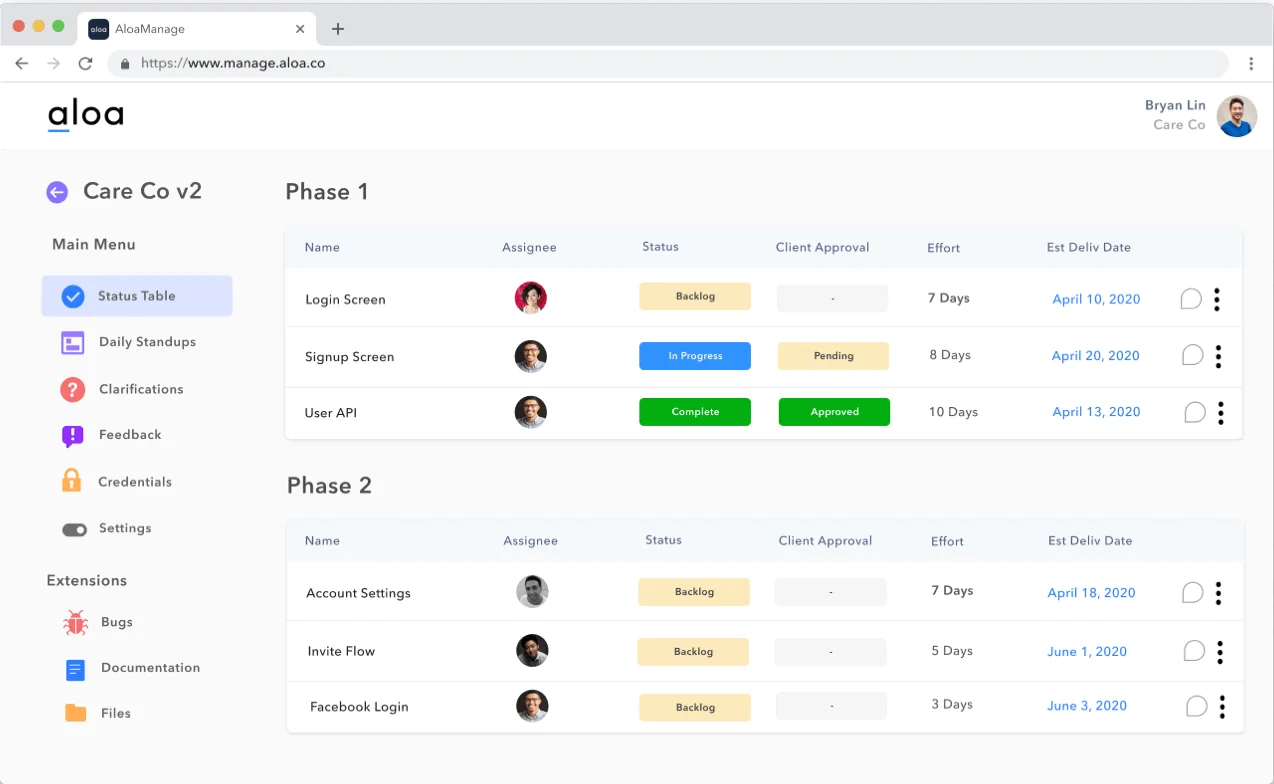This screenshot has width=1274, height=784.
Task: Click the April 10, 2020 delivery date link
Action: tap(1096, 299)
